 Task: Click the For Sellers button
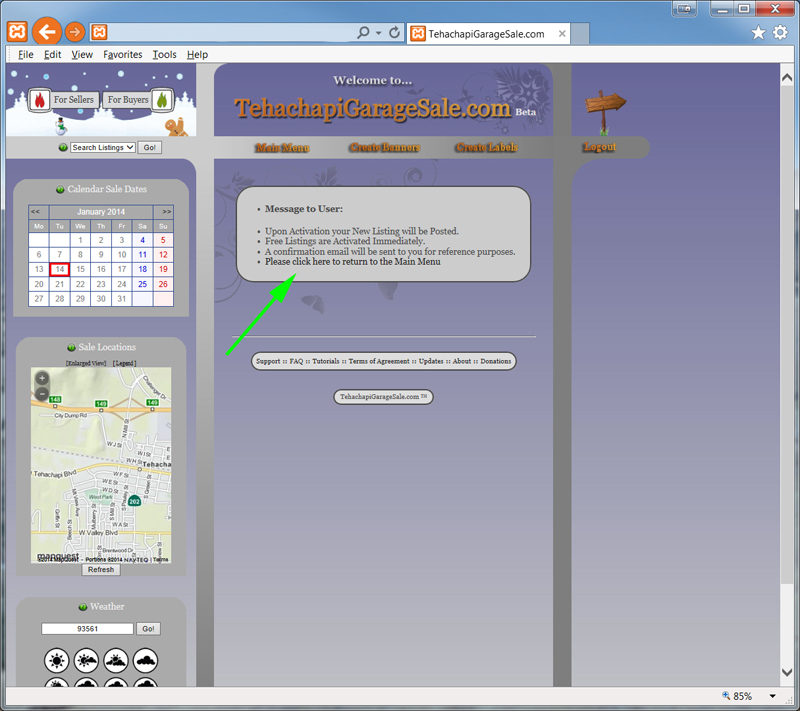point(74,100)
